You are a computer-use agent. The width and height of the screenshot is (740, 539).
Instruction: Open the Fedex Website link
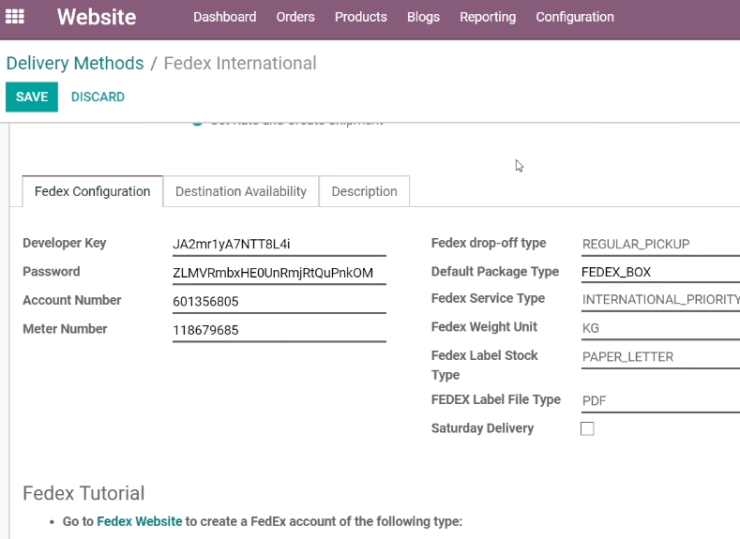[x=139, y=522]
